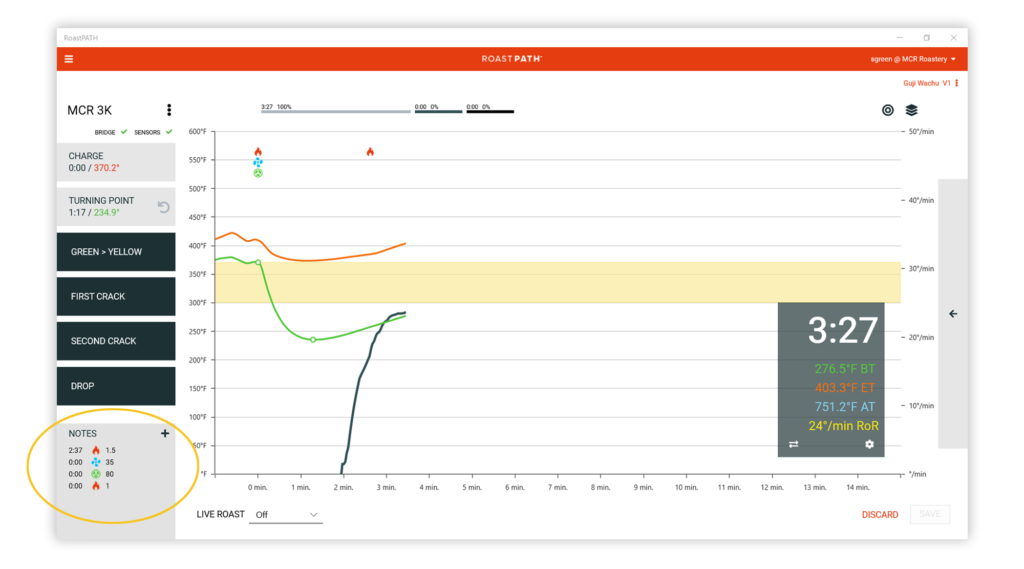Select the 3:27 timer display

pos(843,330)
